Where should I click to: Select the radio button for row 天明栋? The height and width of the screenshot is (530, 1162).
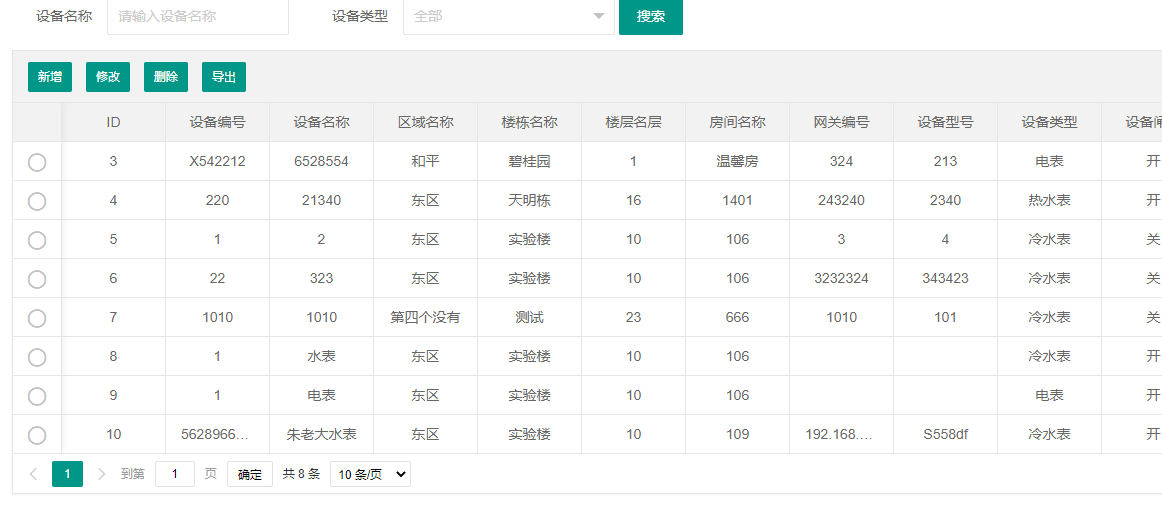coord(37,201)
